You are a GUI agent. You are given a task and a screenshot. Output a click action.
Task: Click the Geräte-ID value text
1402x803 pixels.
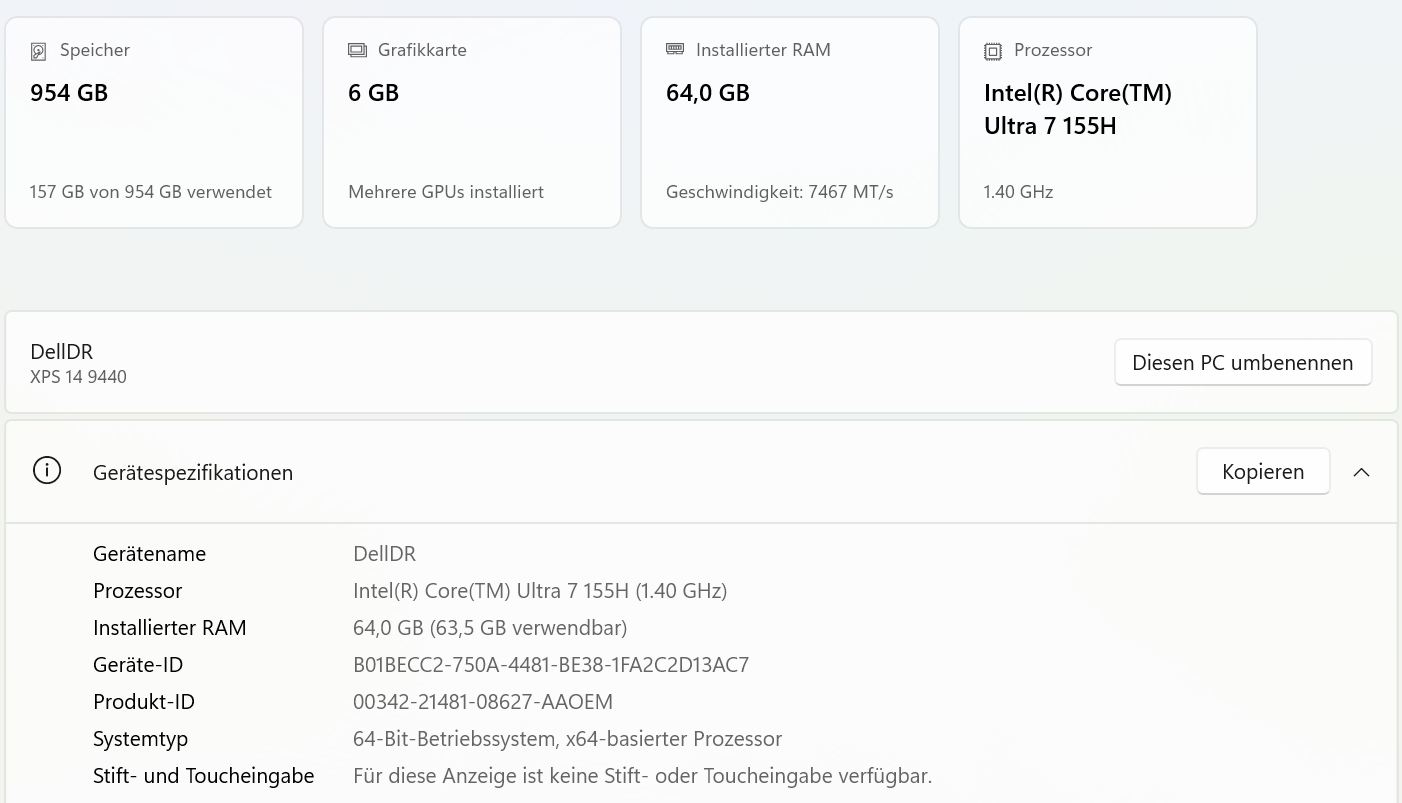pyautogui.click(x=551, y=665)
